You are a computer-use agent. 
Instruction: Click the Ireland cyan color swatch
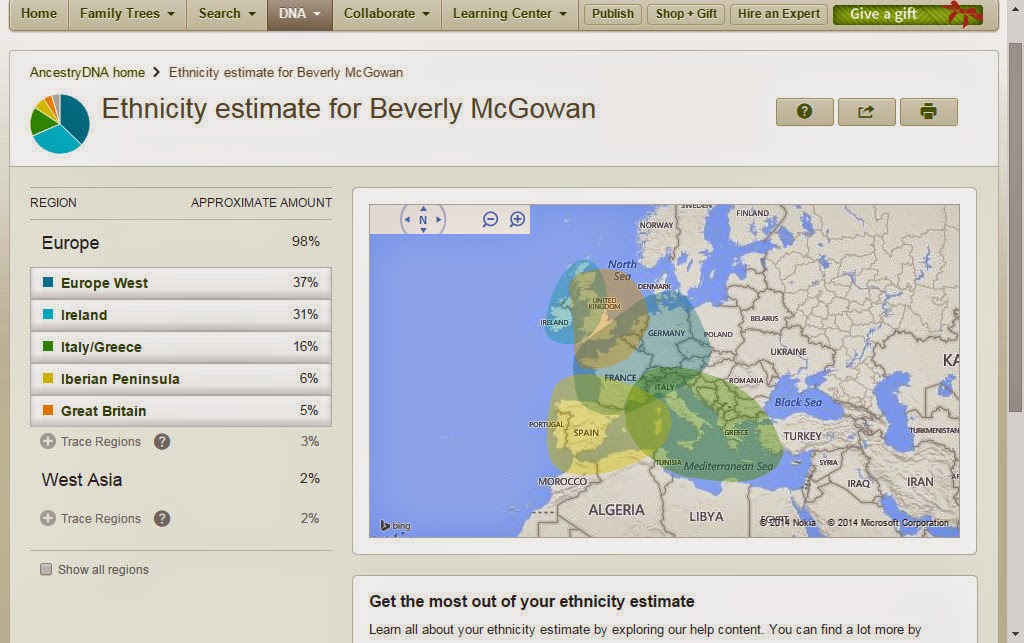coord(48,314)
